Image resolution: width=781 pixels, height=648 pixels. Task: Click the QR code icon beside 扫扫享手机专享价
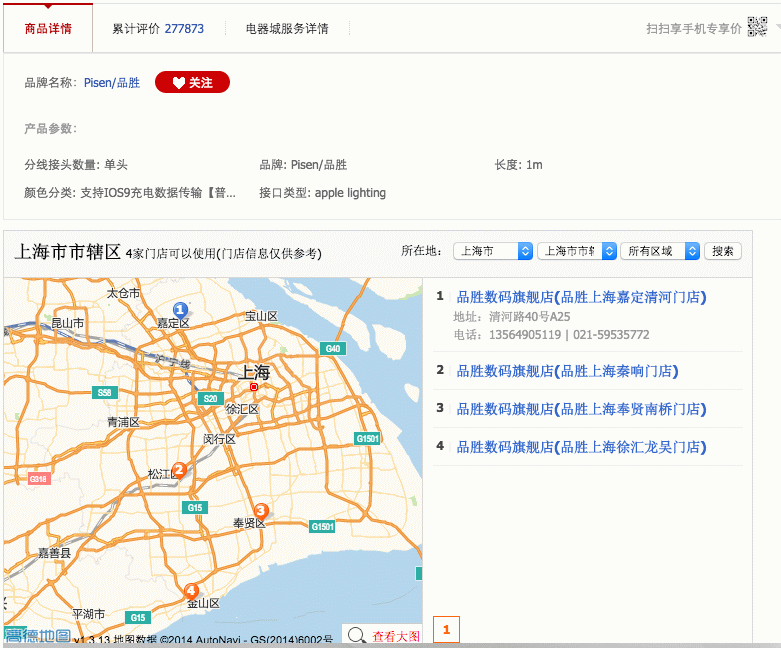(757, 27)
